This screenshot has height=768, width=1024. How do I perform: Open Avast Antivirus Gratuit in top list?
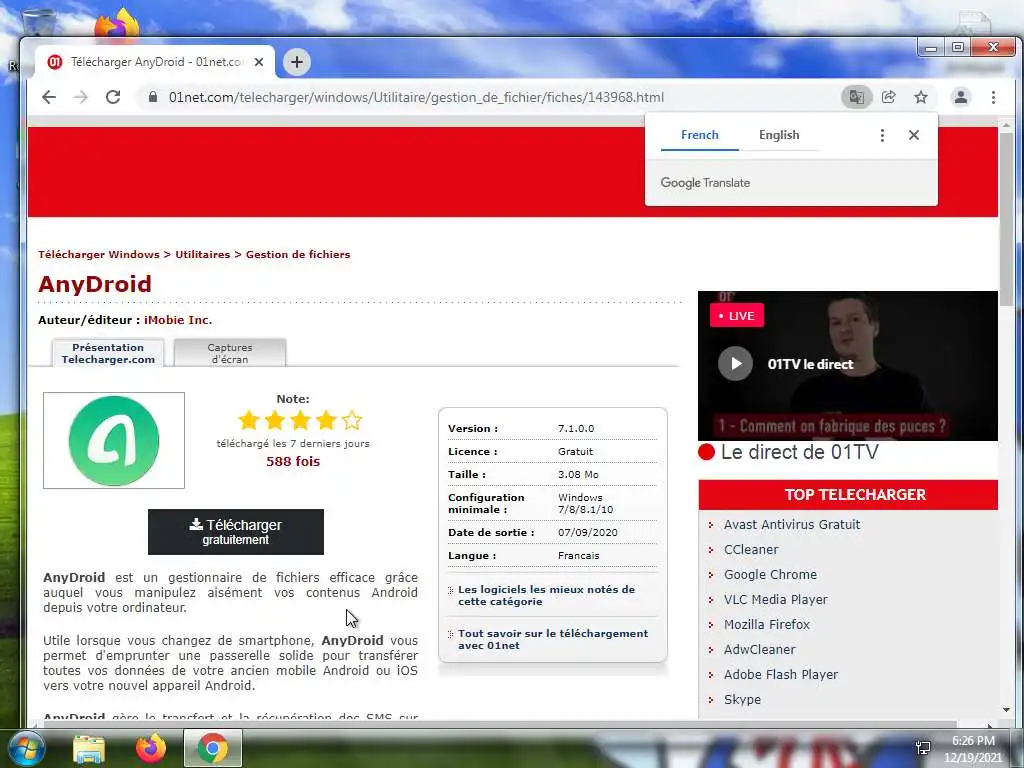click(792, 524)
